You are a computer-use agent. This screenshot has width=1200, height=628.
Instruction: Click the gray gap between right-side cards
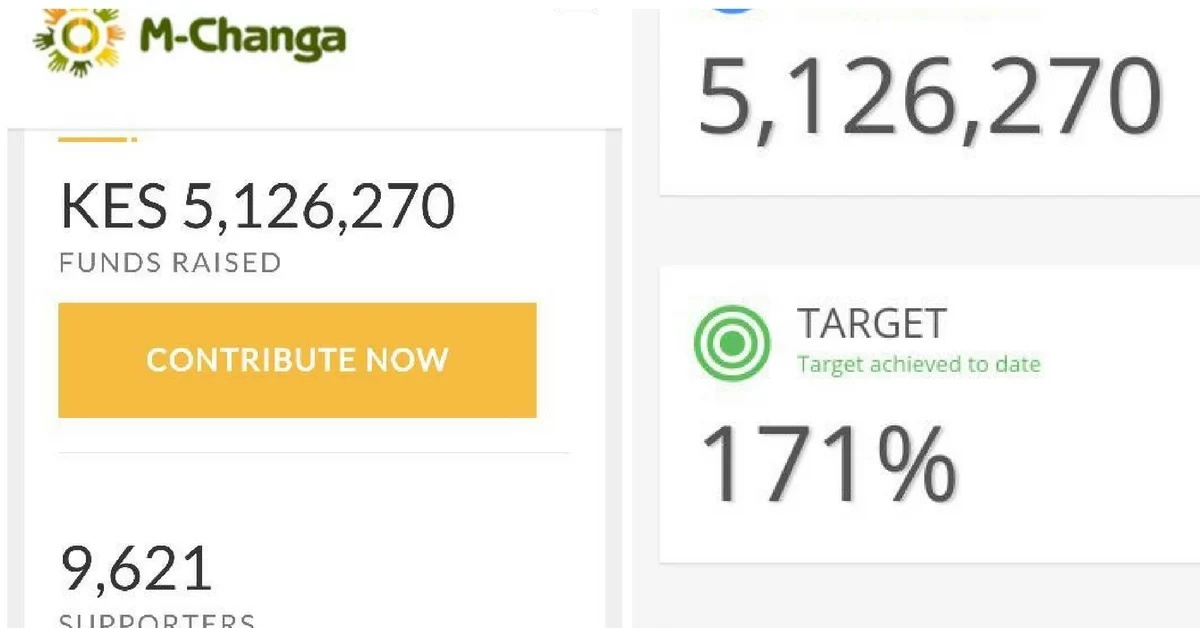point(930,231)
